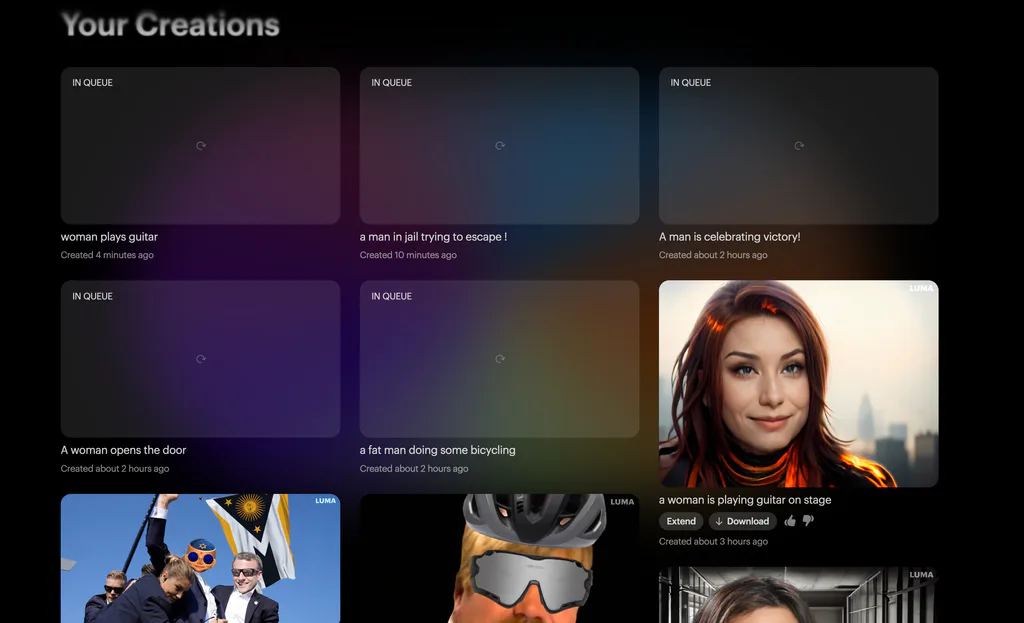Image resolution: width=1024 pixels, height=623 pixels.
Task: Click loading spinner on 'fat man bicycling' card
Action: pos(500,359)
